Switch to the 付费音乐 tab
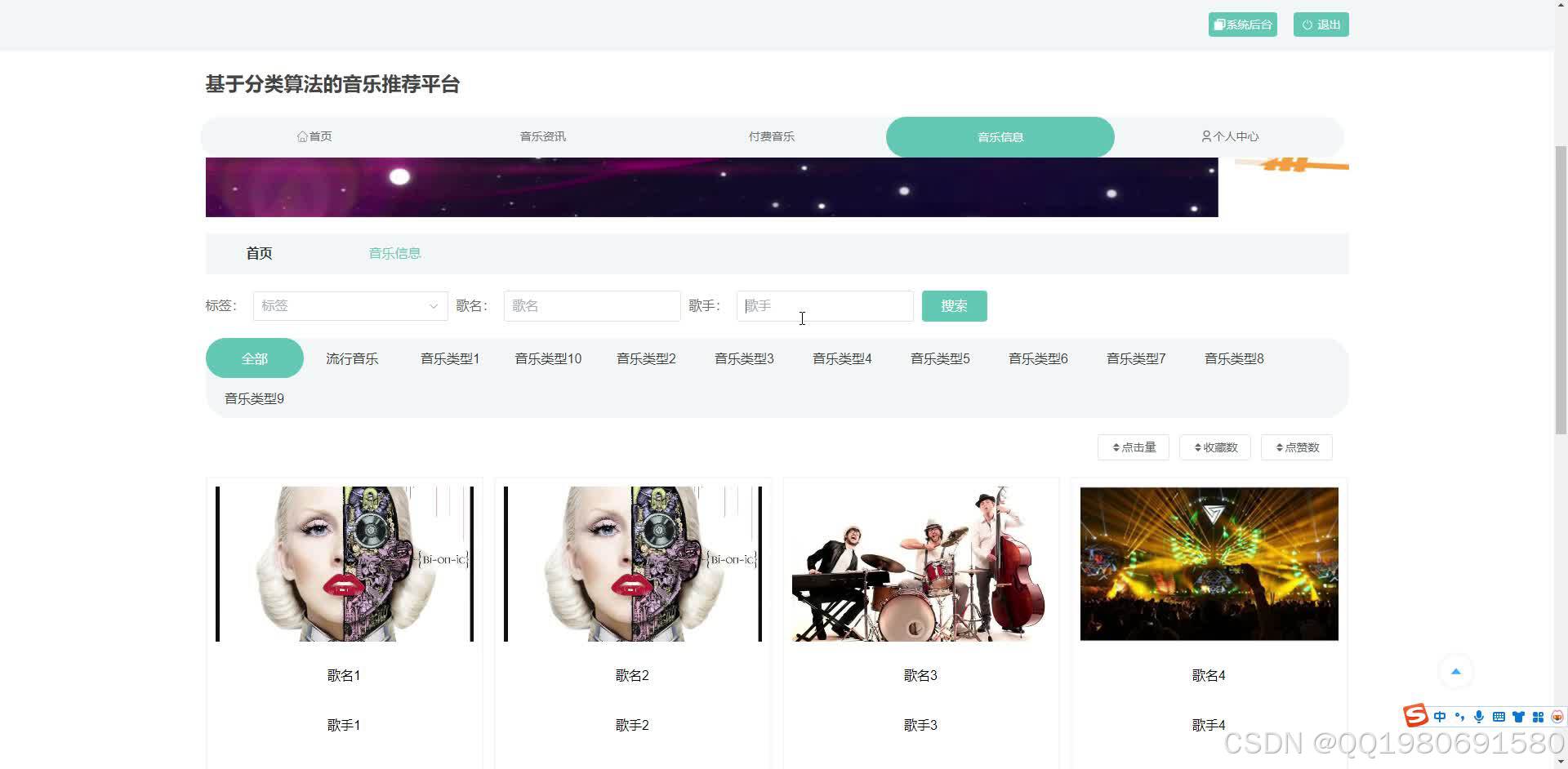The height and width of the screenshot is (769, 1568). point(771,136)
